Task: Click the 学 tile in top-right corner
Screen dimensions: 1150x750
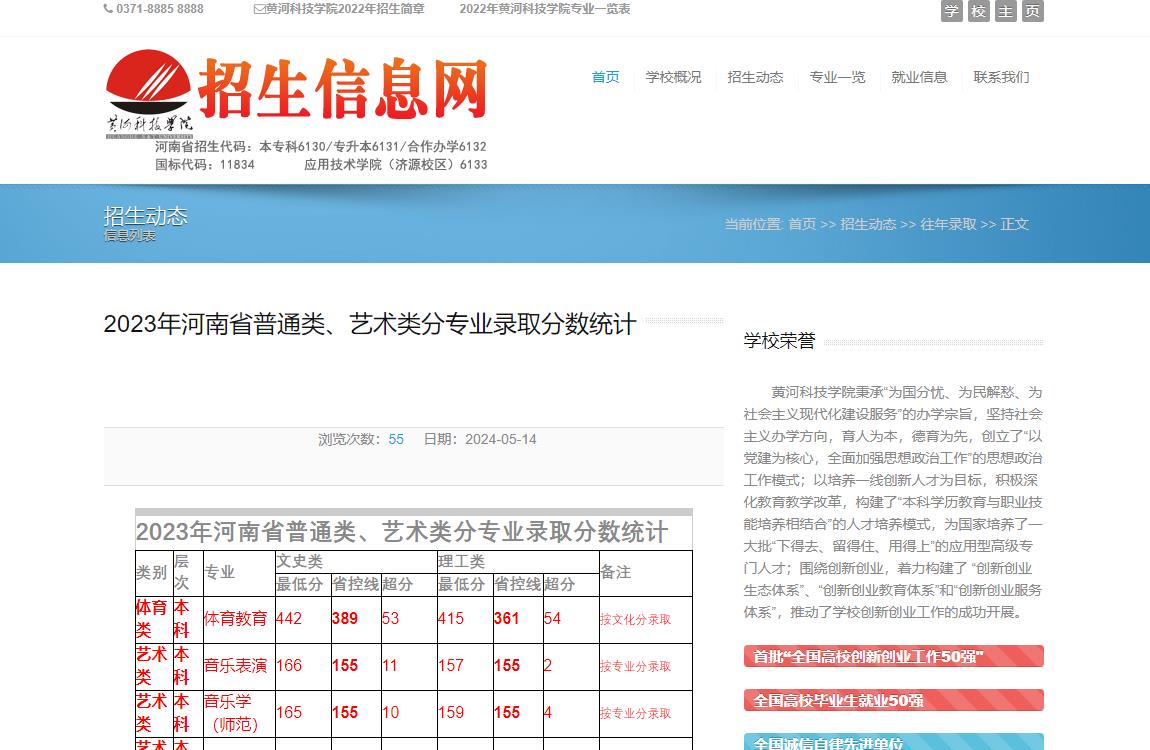Action: pos(952,11)
